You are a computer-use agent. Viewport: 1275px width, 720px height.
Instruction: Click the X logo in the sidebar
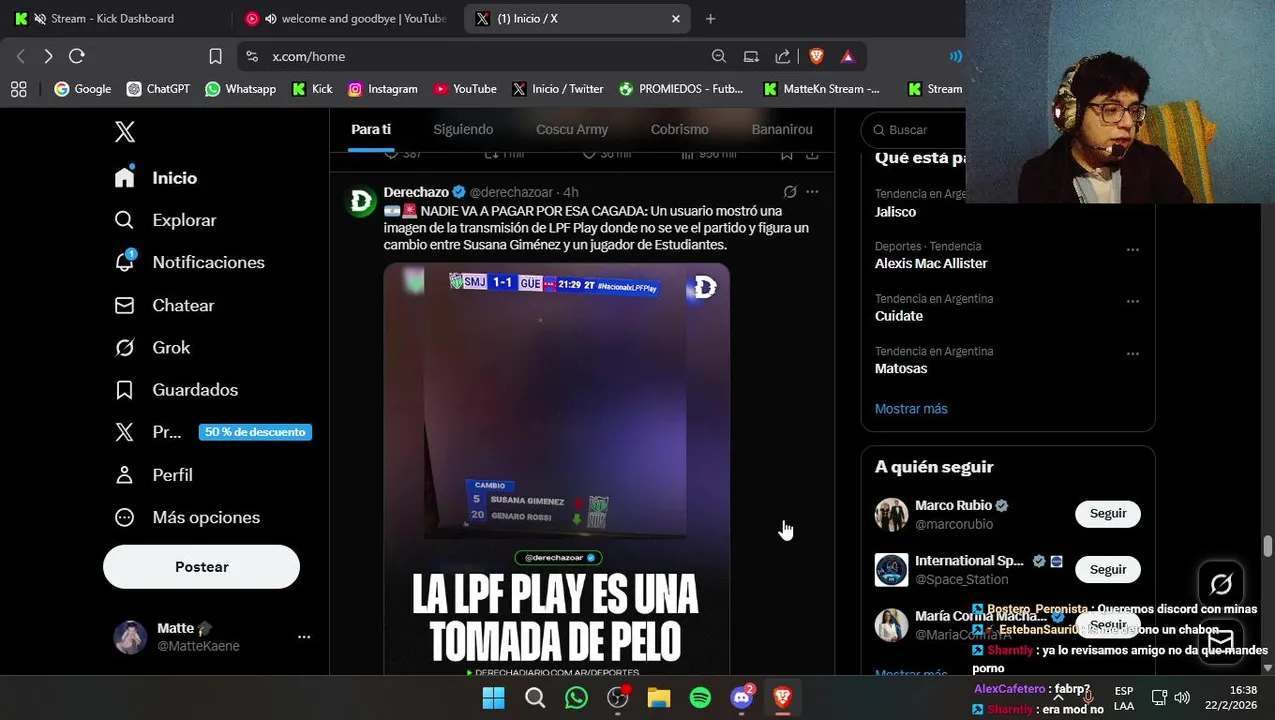click(x=125, y=131)
